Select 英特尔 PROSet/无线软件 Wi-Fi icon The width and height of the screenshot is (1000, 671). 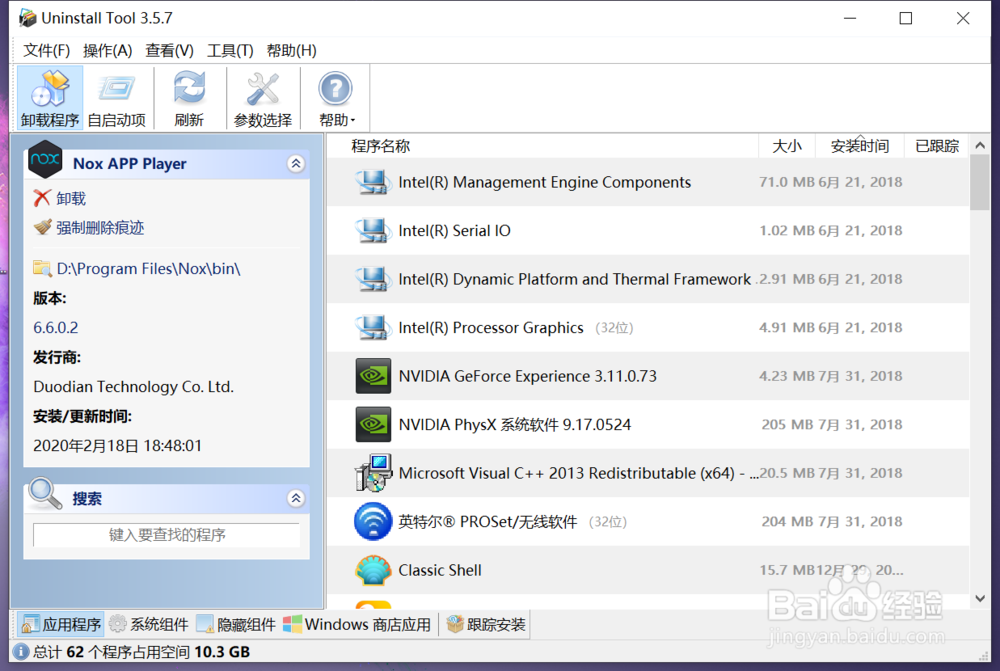[x=373, y=522]
